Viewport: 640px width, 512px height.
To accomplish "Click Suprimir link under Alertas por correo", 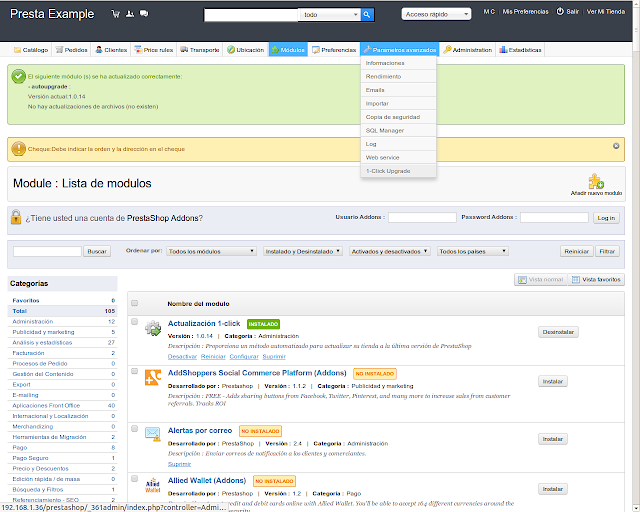I will click(179, 464).
